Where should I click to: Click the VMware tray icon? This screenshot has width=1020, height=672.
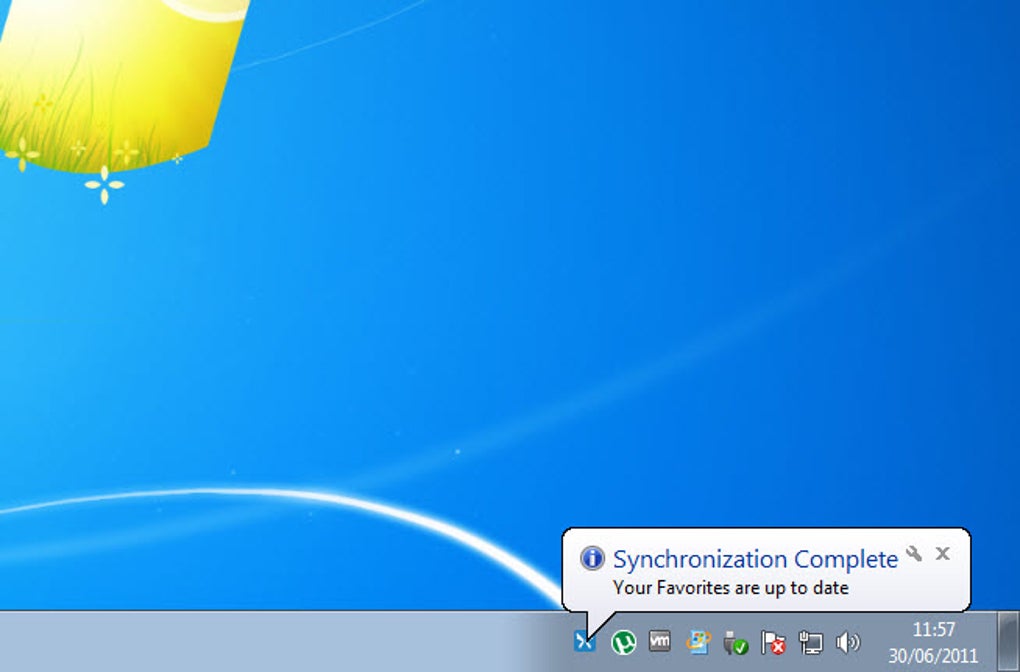[660, 641]
